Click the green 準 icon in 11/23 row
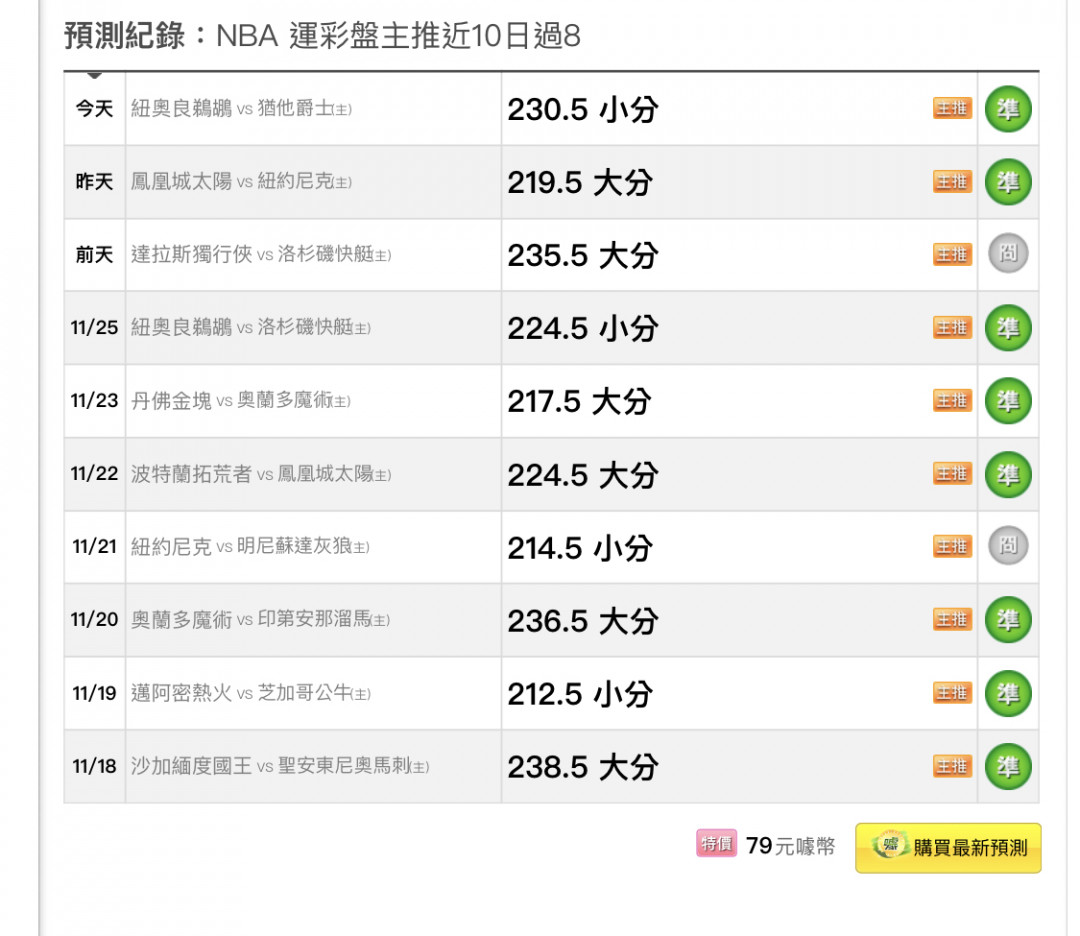 click(x=1008, y=401)
